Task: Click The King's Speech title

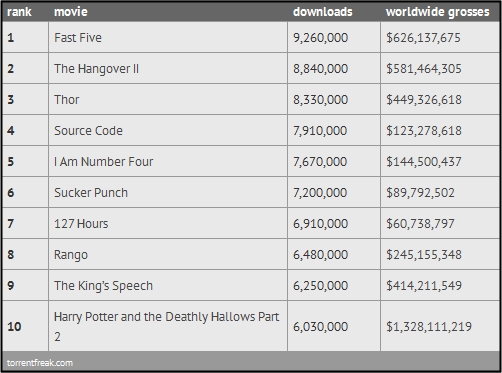Action: (x=103, y=286)
